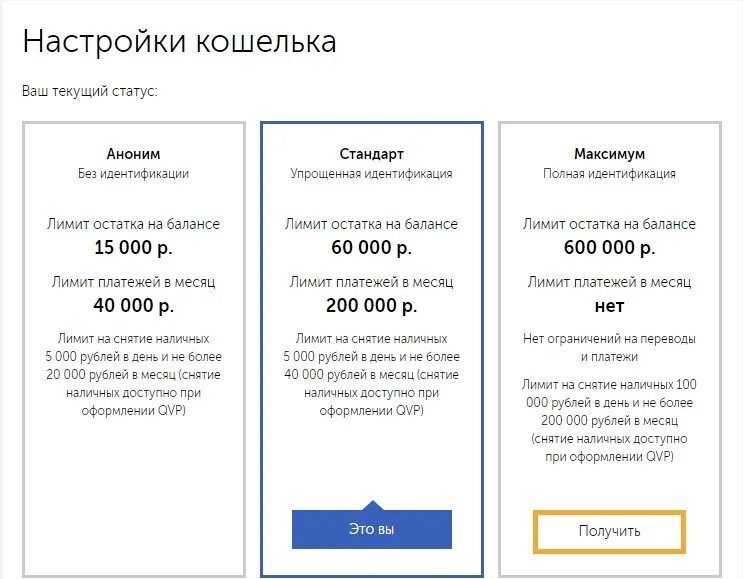The image size is (743, 579).
Task: Click the 40 000 р. monthly payment limit
Action: (133, 306)
